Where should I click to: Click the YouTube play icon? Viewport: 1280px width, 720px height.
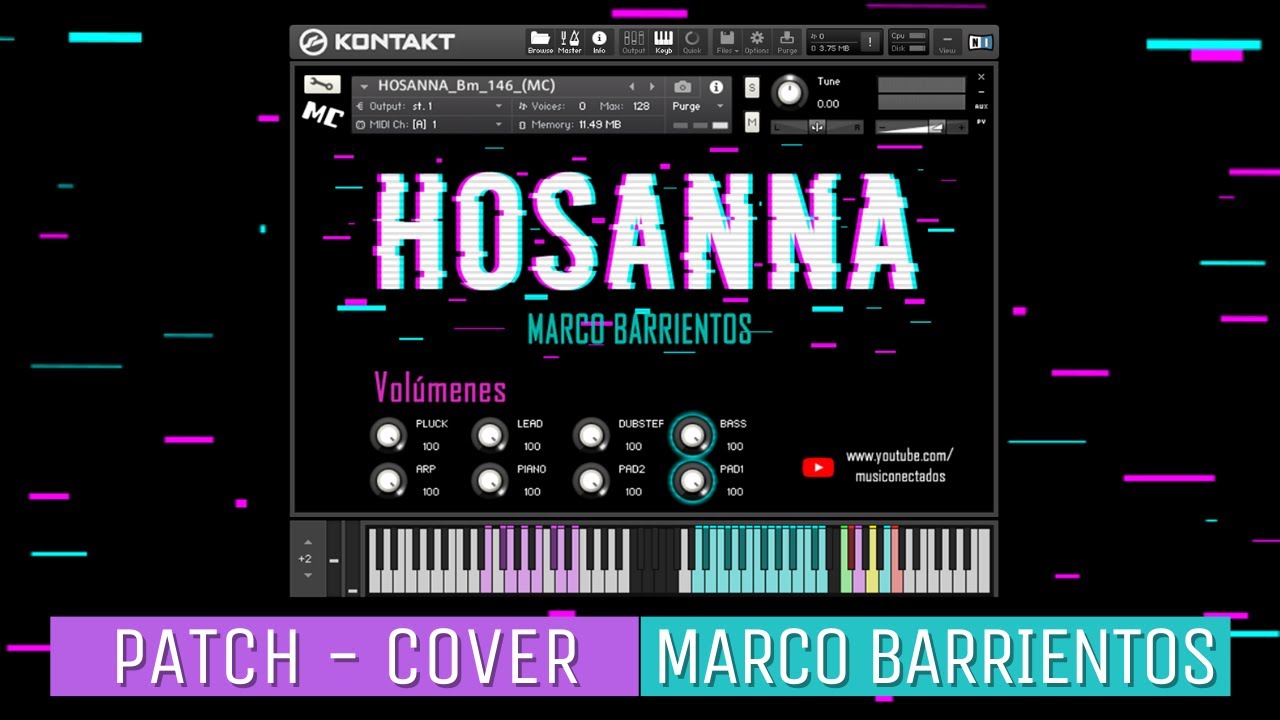tap(818, 467)
